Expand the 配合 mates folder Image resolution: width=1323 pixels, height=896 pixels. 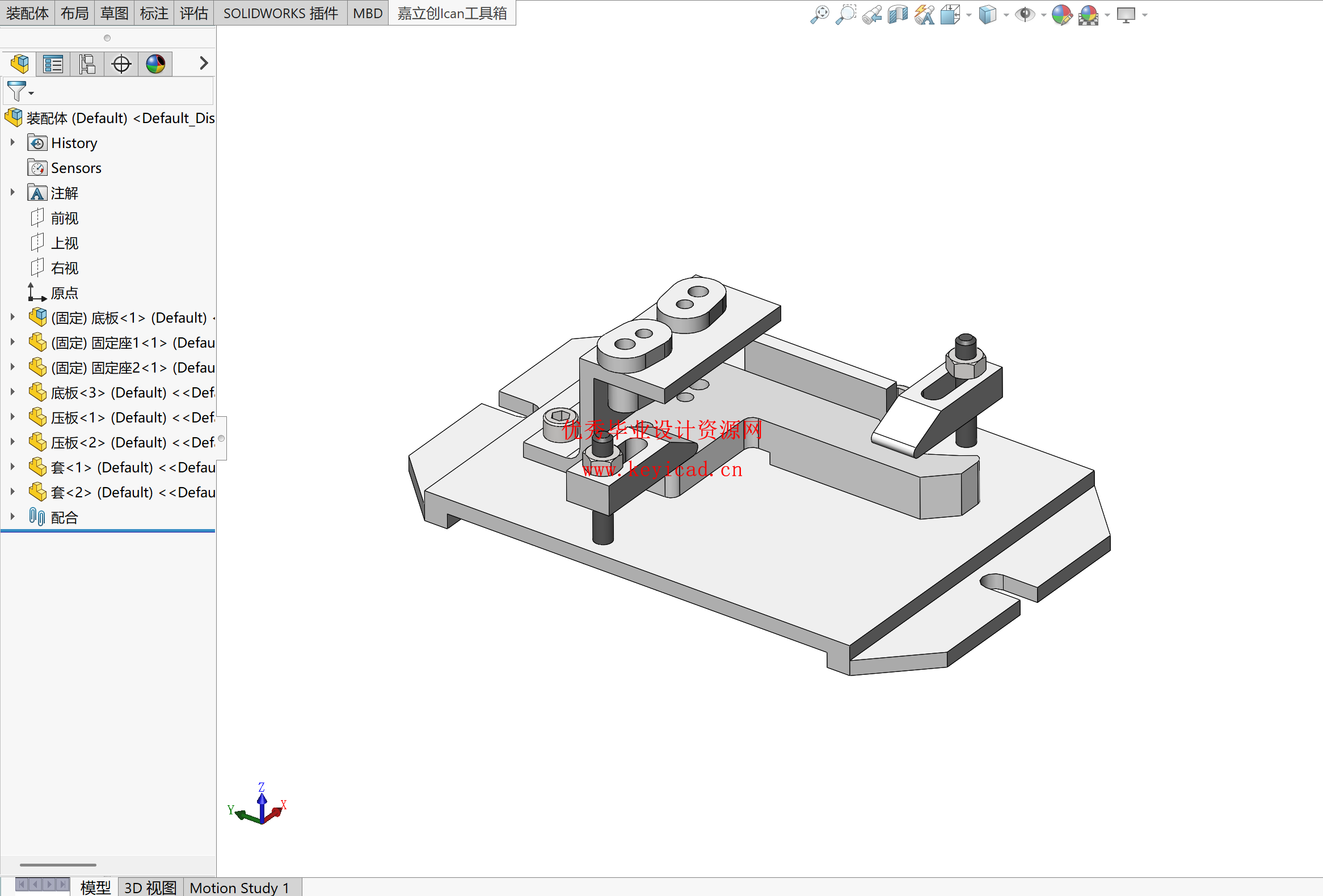[12, 517]
